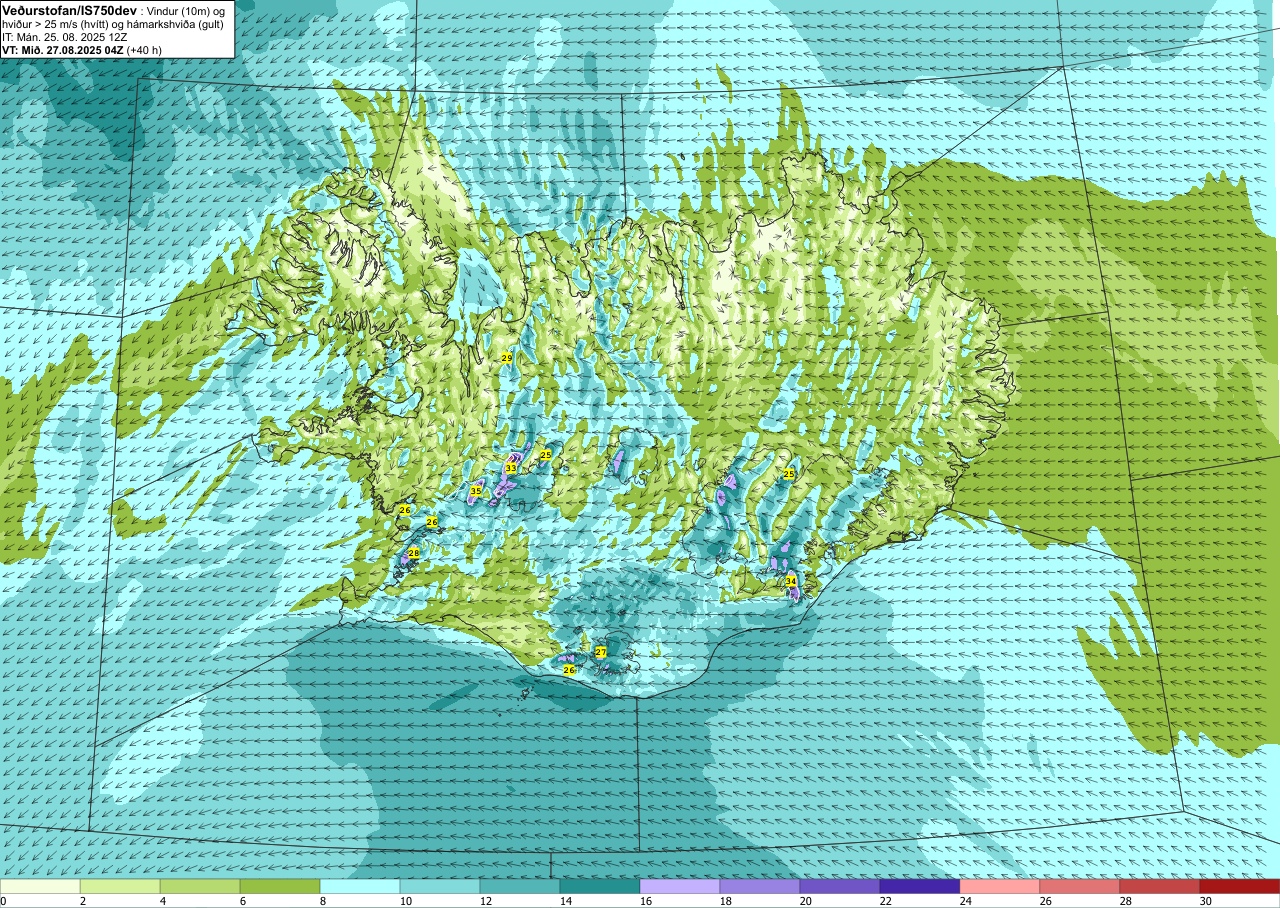Image resolution: width=1280 pixels, height=908 pixels.
Task: Click the lavender 16–18 m/s legend swatch
Action: coord(680,886)
